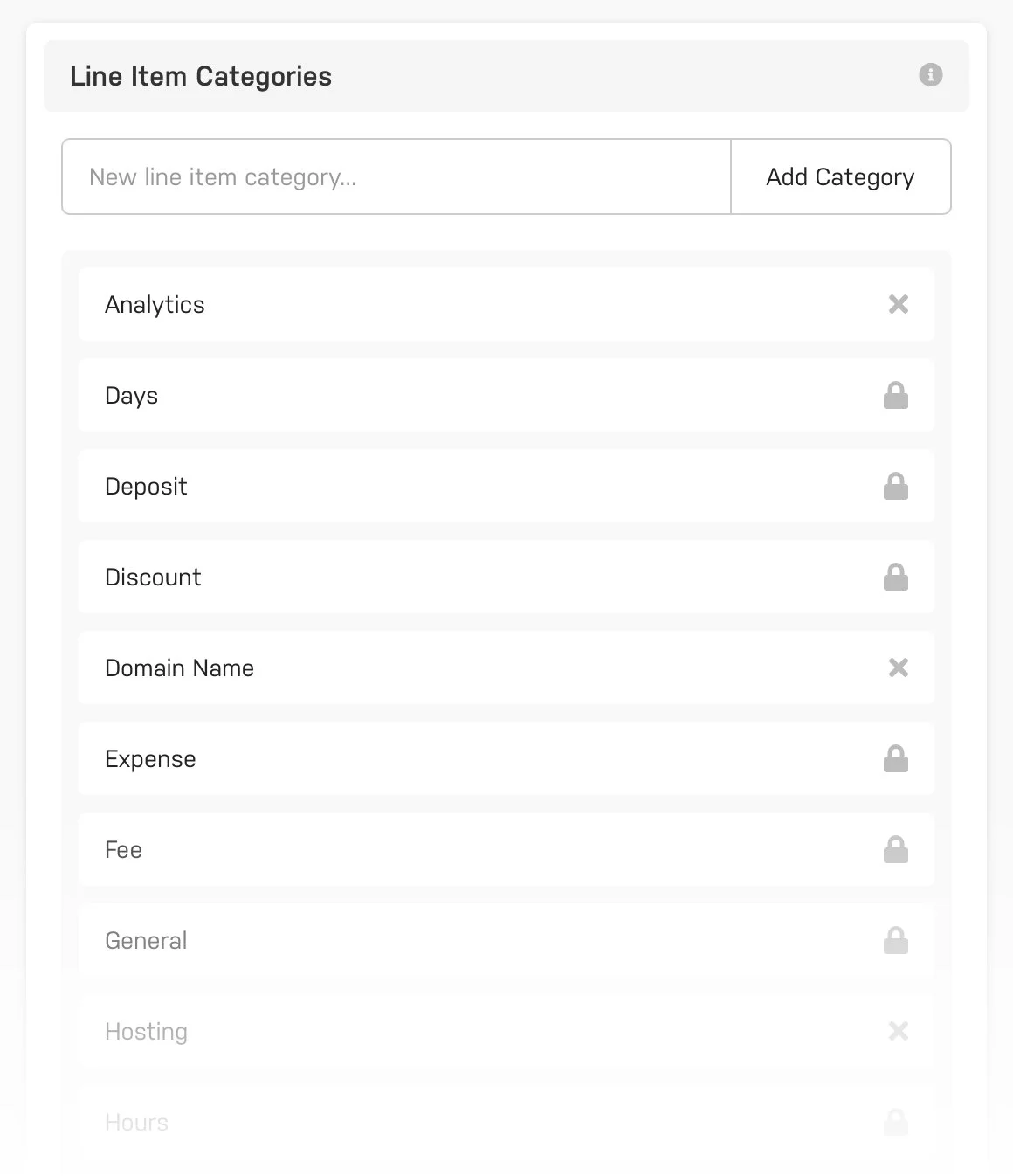This screenshot has width=1013, height=1176.
Task: Click the Expense lock icon
Action: 896,759
